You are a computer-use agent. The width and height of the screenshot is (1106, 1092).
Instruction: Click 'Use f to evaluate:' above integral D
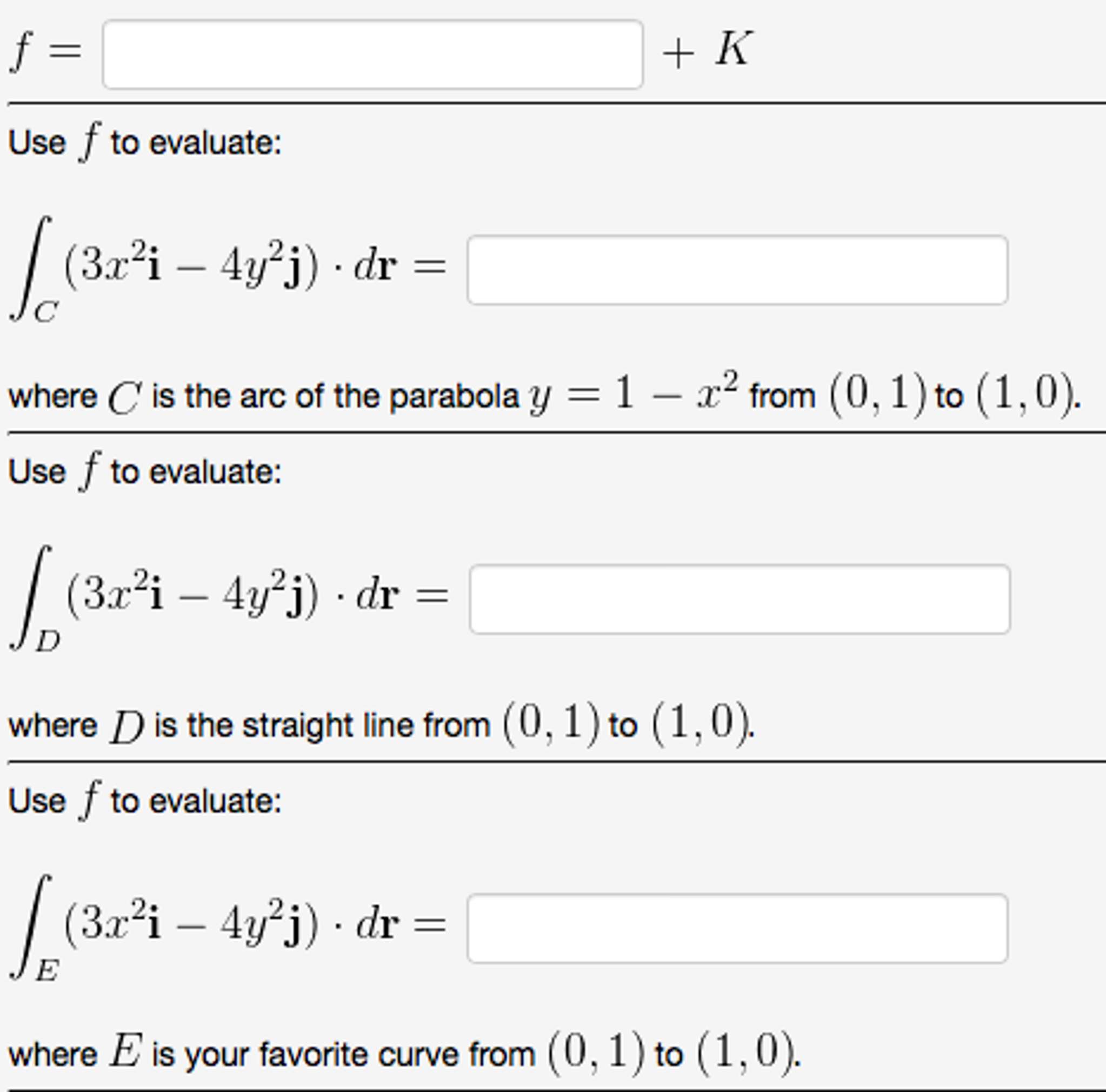coord(145,471)
